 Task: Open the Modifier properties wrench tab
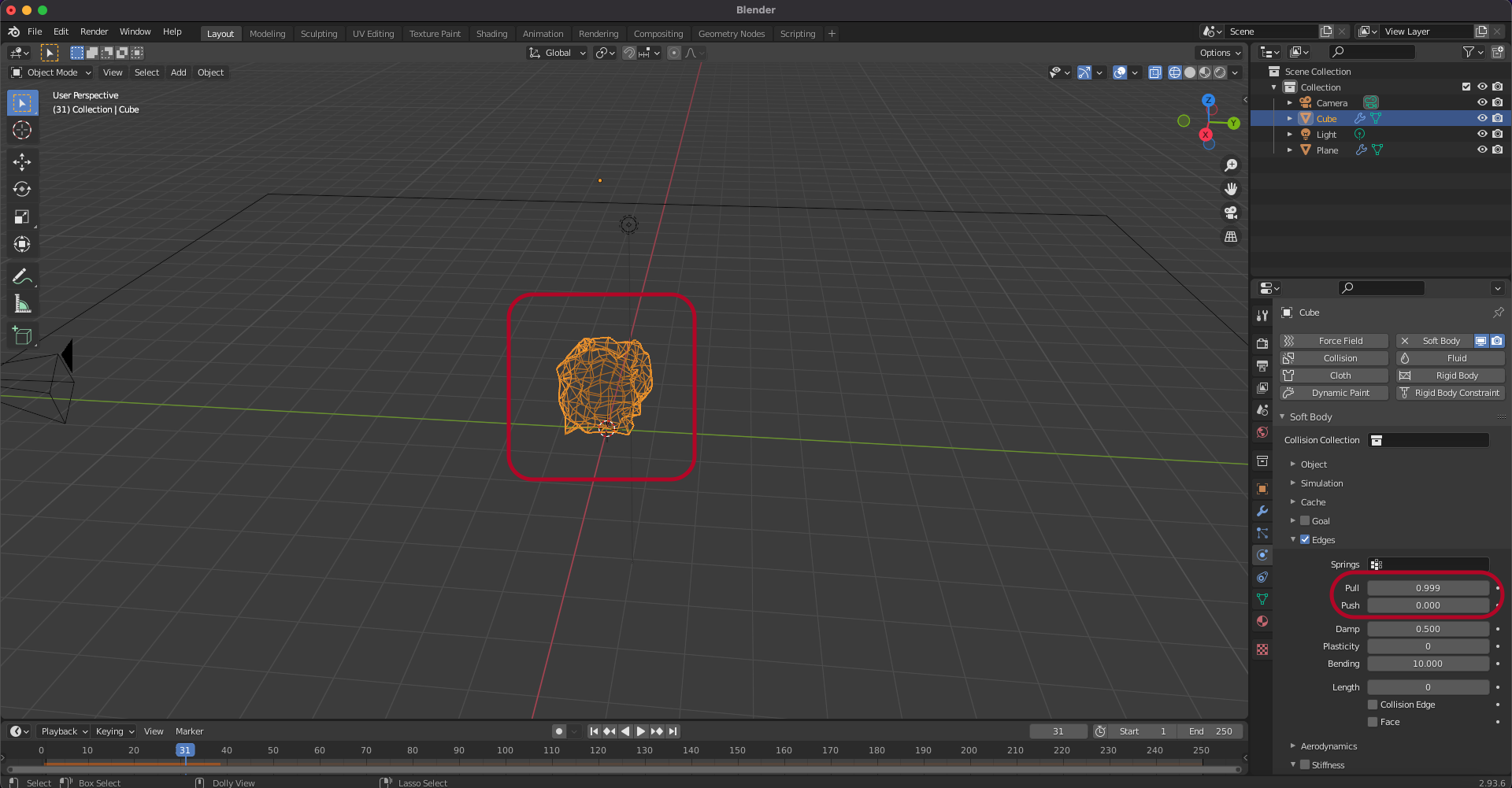tap(1262, 511)
